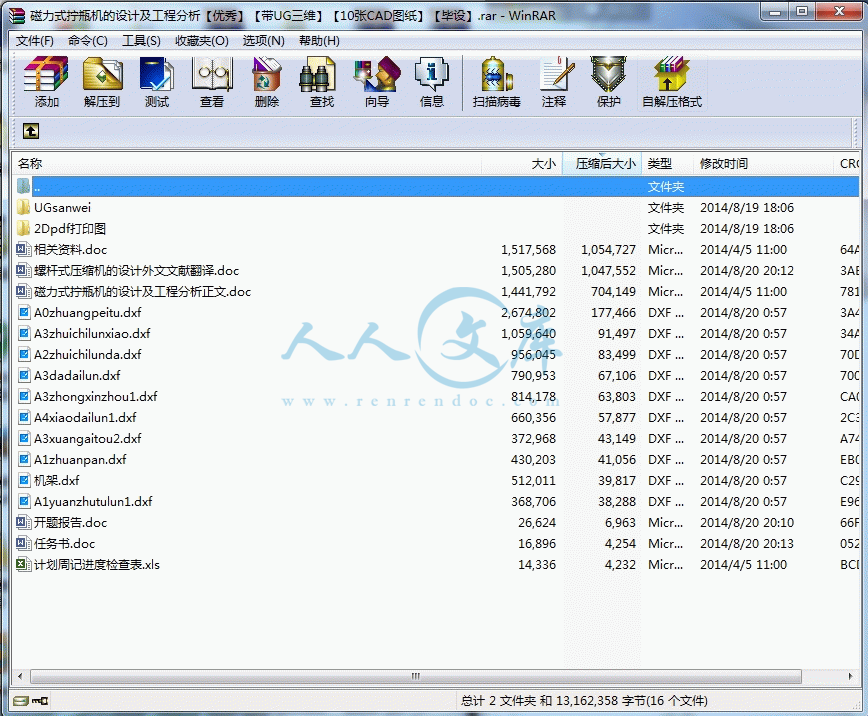Sort by 压缩后大小 column header
868x716 pixels.
602,163
